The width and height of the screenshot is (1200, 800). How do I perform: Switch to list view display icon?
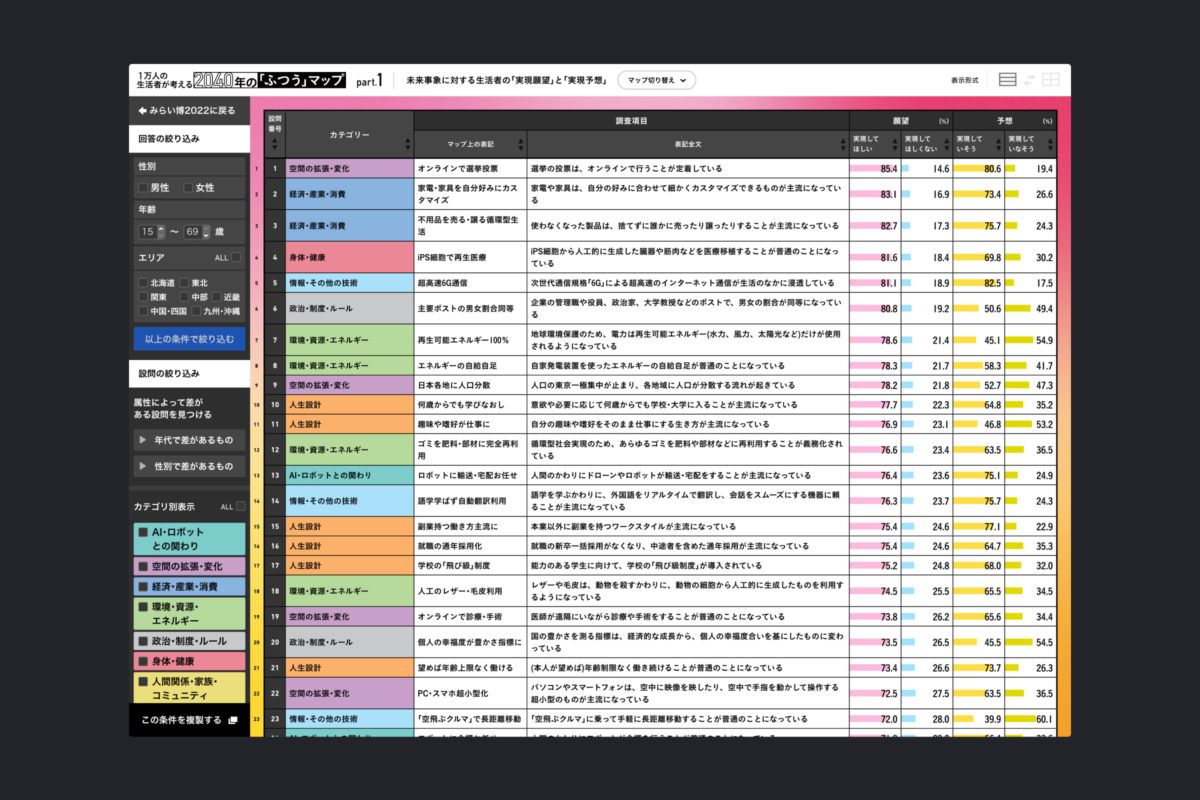point(1007,80)
